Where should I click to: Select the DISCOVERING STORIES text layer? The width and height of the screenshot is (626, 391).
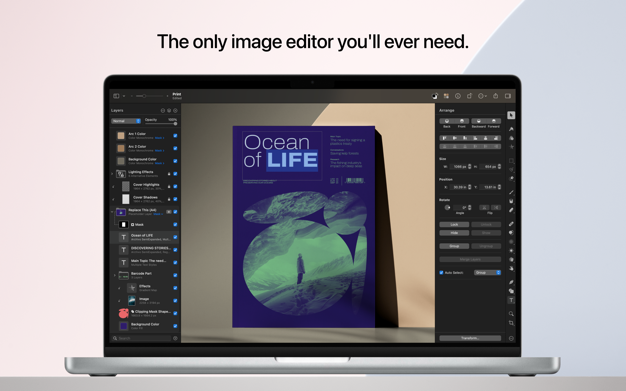pos(145,250)
